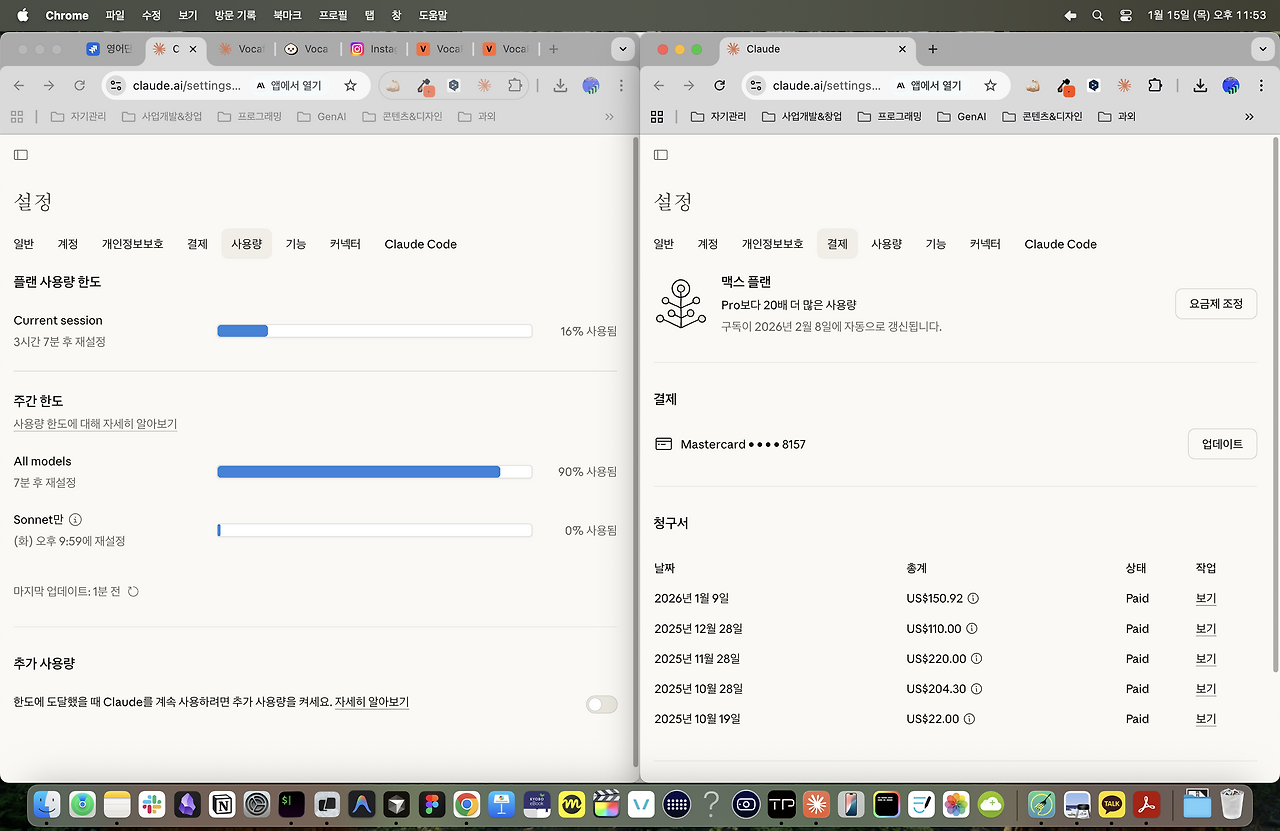Expand the tab search dropdown in right Chrome window
The height and width of the screenshot is (831, 1280).
(x=1261, y=49)
